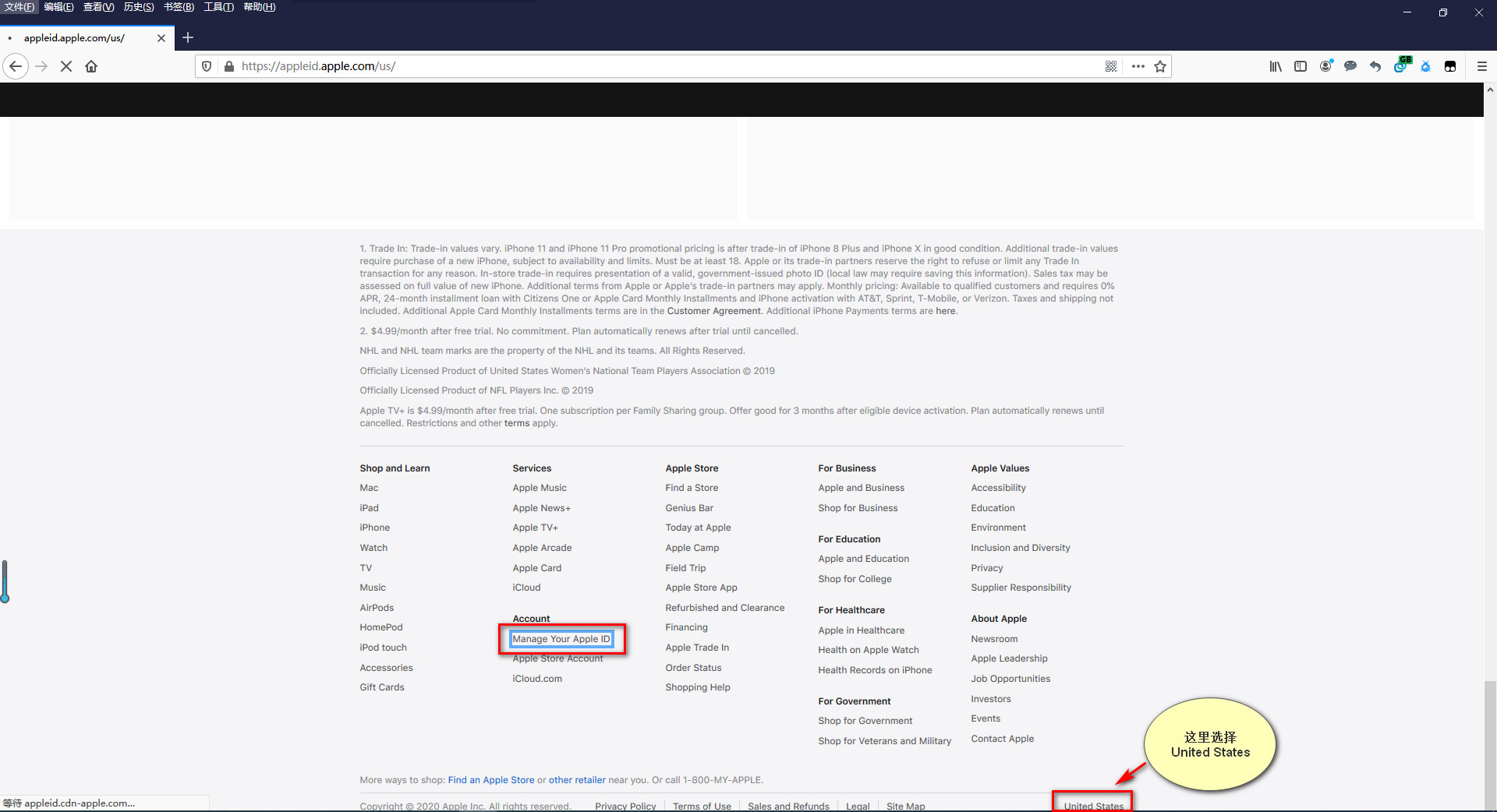Viewport: 1497px width, 812px height.
Task: Open a new tab
Action: pyautogui.click(x=188, y=37)
